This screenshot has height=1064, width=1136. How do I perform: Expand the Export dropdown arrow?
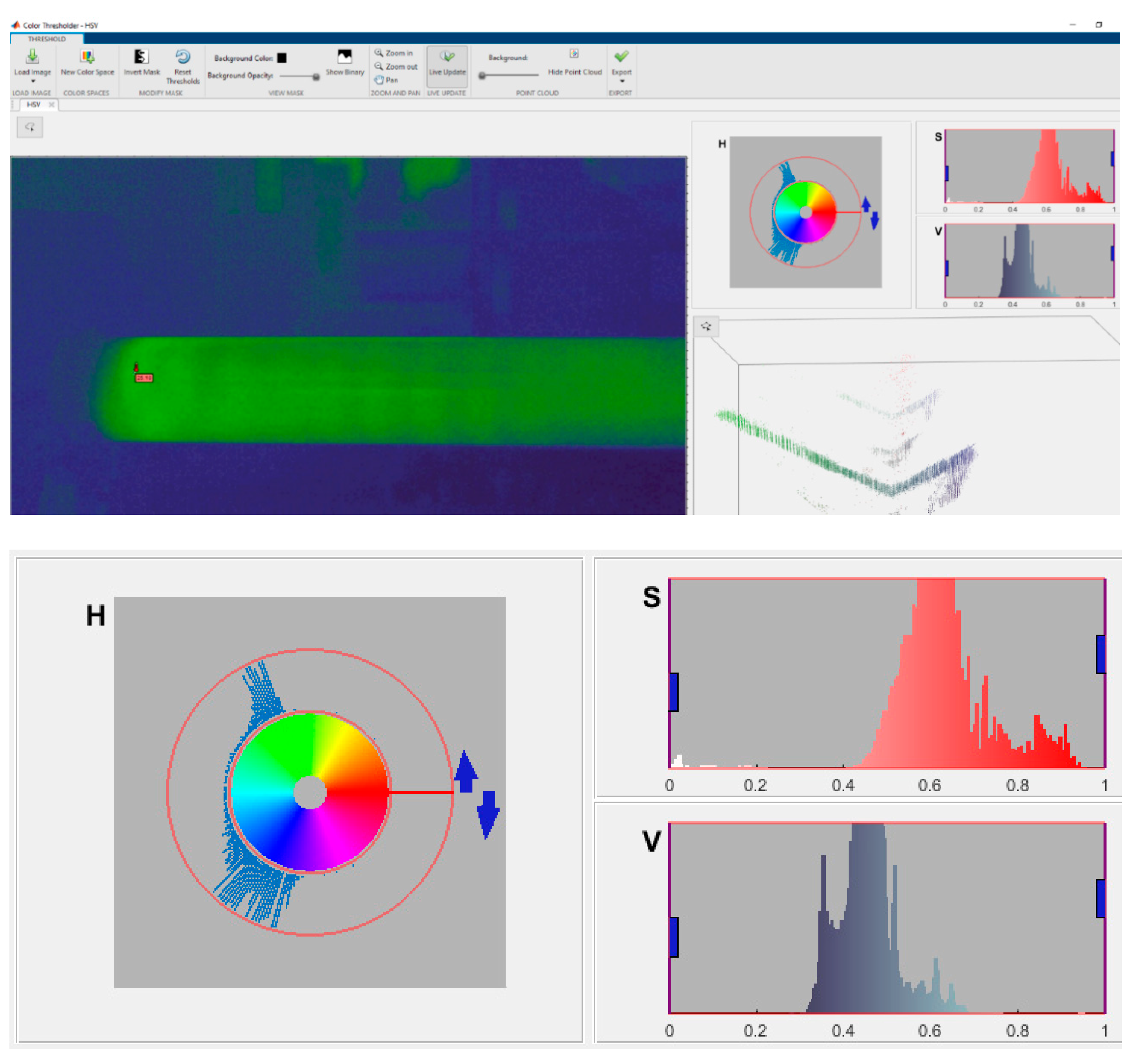coord(622,82)
